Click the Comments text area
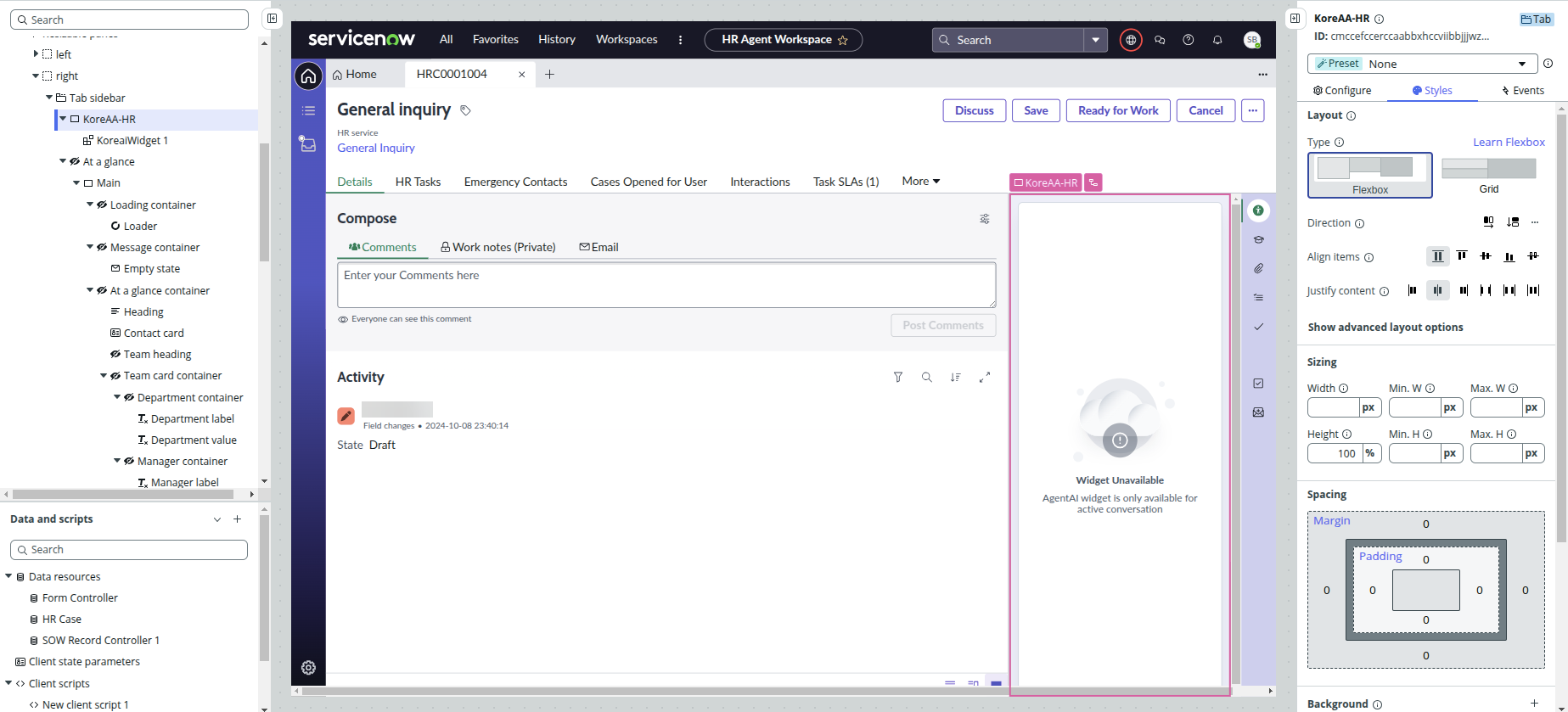This screenshot has width=1568, height=712. (x=666, y=285)
